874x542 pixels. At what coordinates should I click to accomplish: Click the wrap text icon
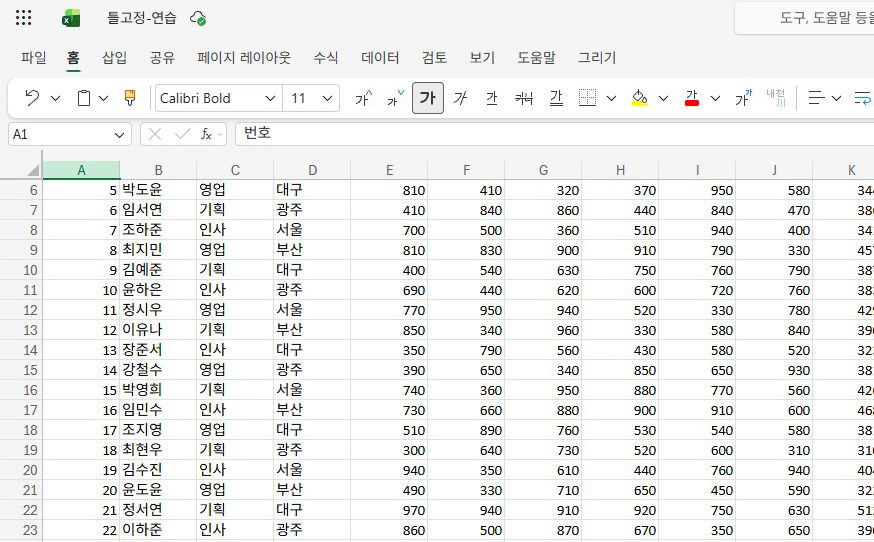864,98
